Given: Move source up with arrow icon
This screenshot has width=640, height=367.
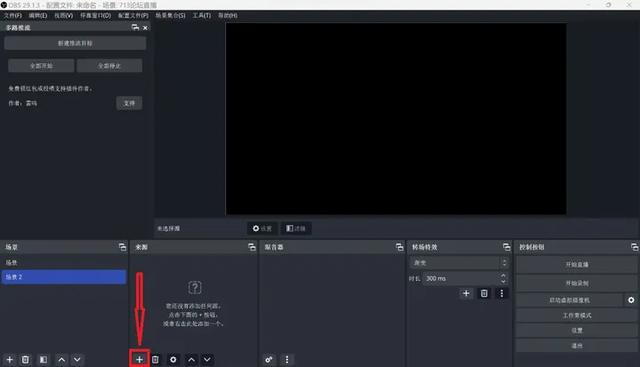Looking at the screenshot, I should [191, 359].
